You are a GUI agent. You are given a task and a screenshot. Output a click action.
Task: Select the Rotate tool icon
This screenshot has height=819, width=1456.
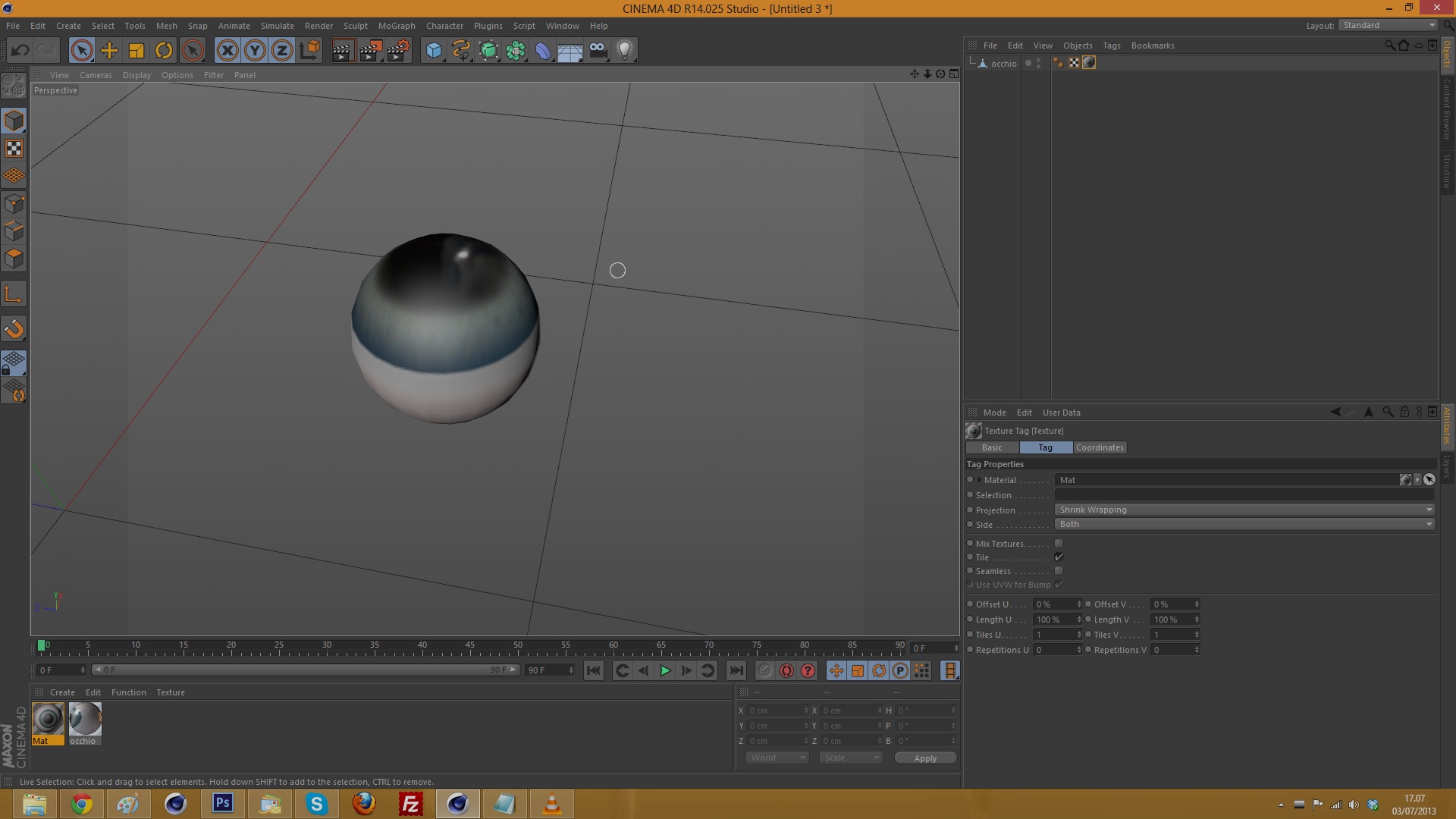point(164,51)
